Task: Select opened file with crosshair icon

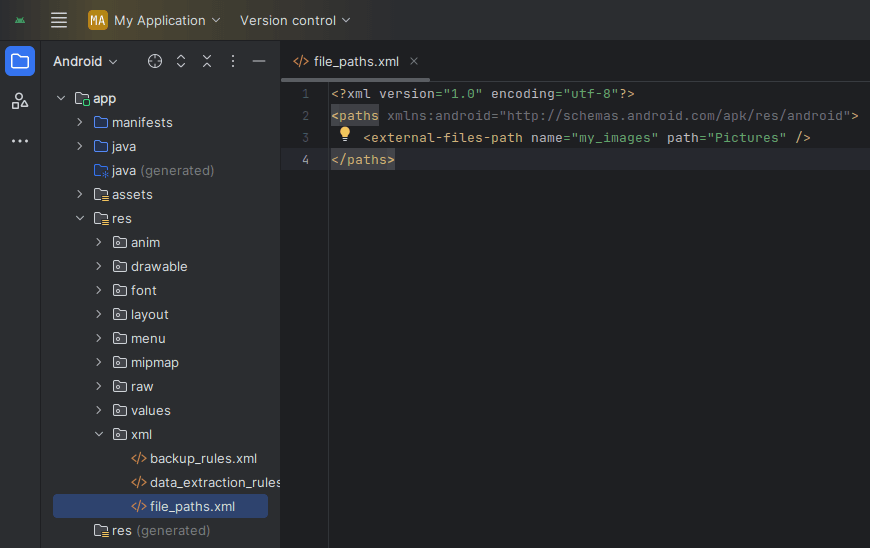Action: [155, 61]
